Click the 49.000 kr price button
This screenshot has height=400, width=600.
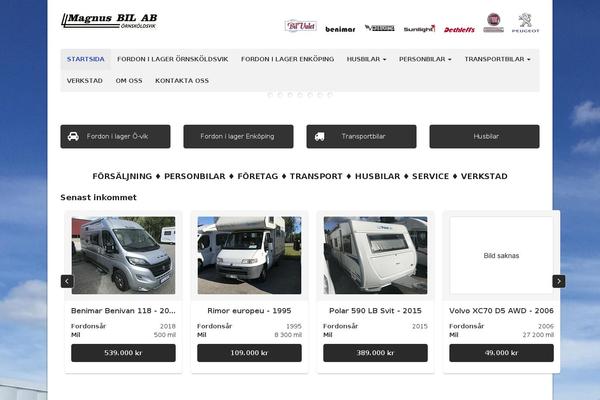pos(501,353)
